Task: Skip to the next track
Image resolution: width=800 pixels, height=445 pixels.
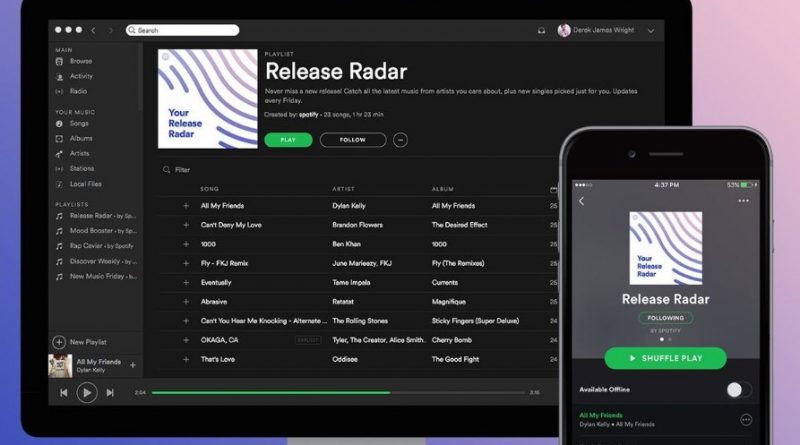Action: (x=110, y=393)
